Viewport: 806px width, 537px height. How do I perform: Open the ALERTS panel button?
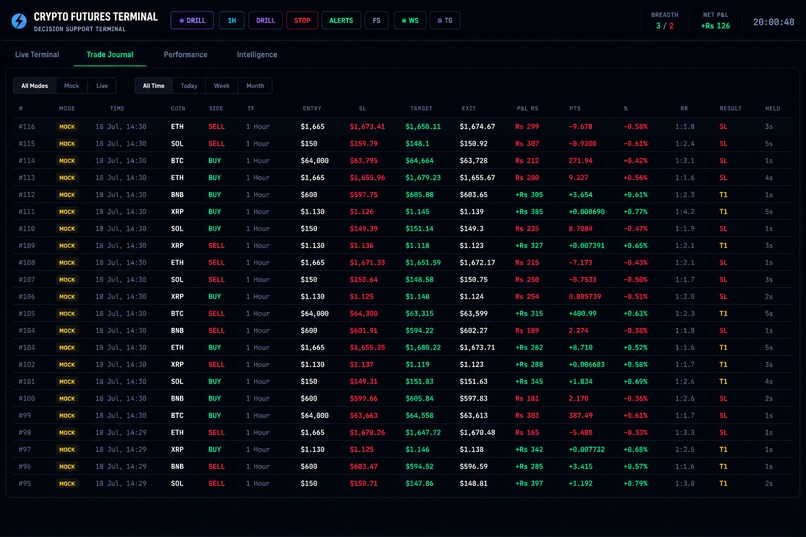(x=341, y=21)
